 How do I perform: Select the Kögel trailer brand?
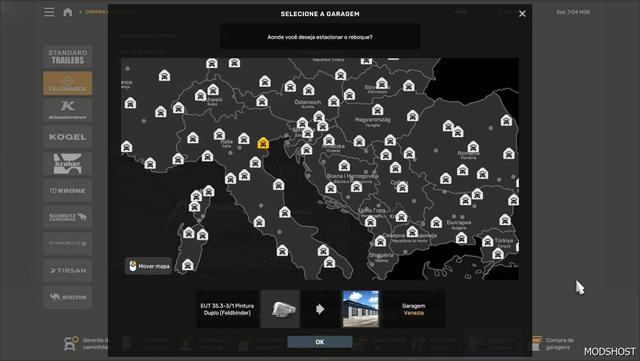[x=68, y=137]
